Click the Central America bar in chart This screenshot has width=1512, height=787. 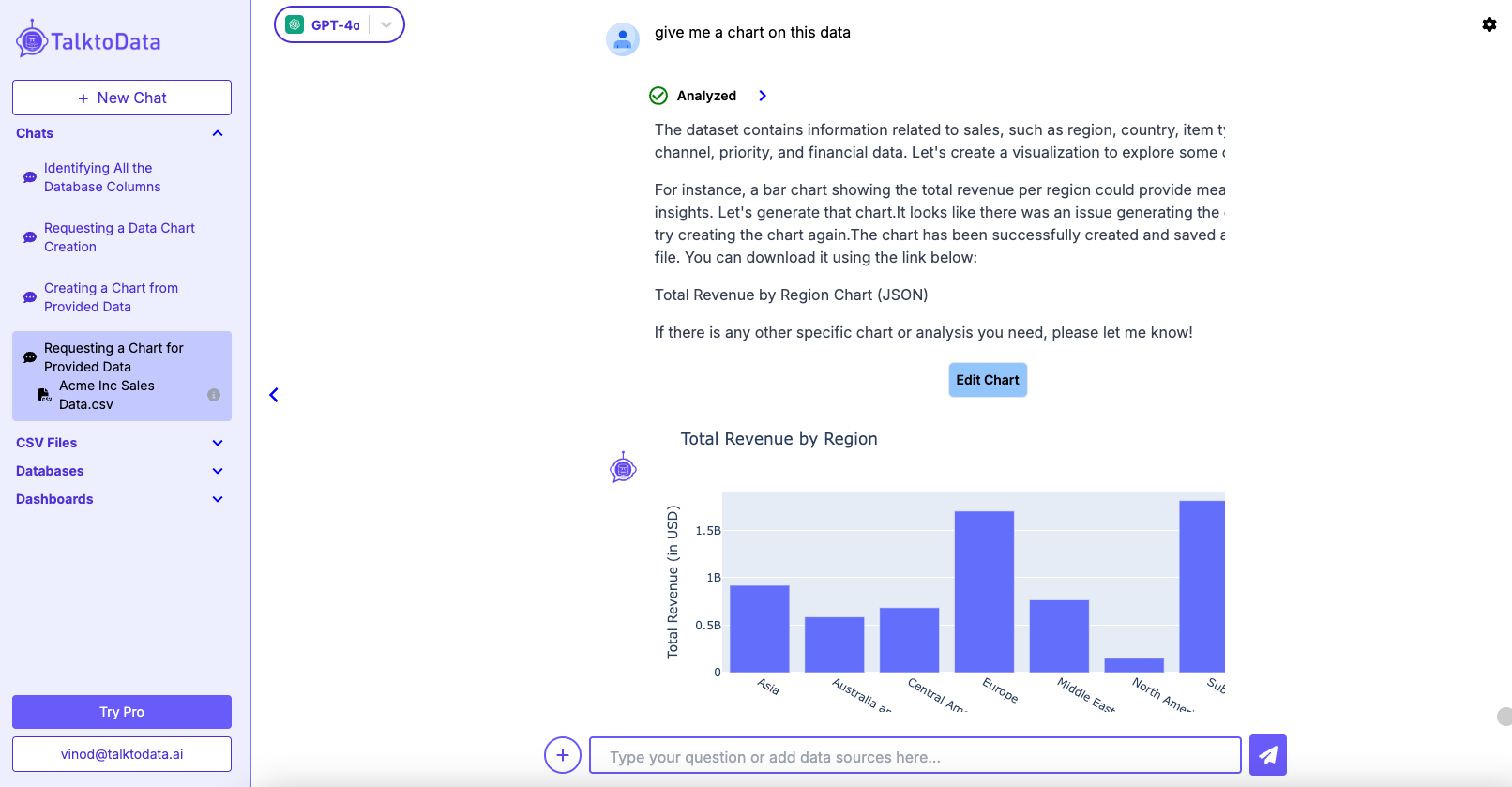[x=910, y=640]
